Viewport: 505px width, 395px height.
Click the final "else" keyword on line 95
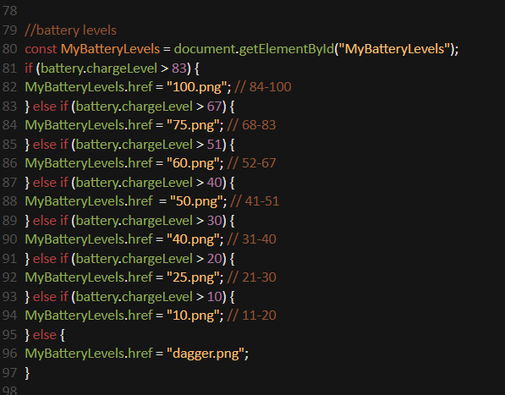coord(44,334)
